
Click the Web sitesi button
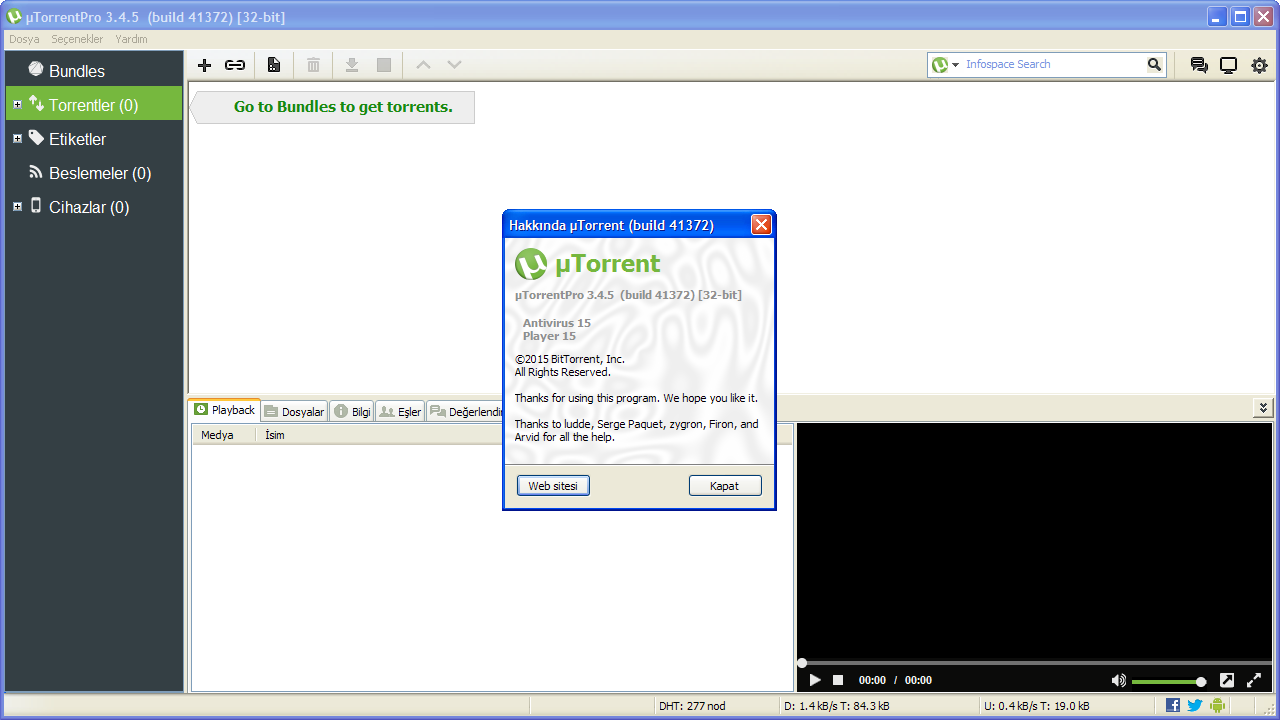click(553, 485)
